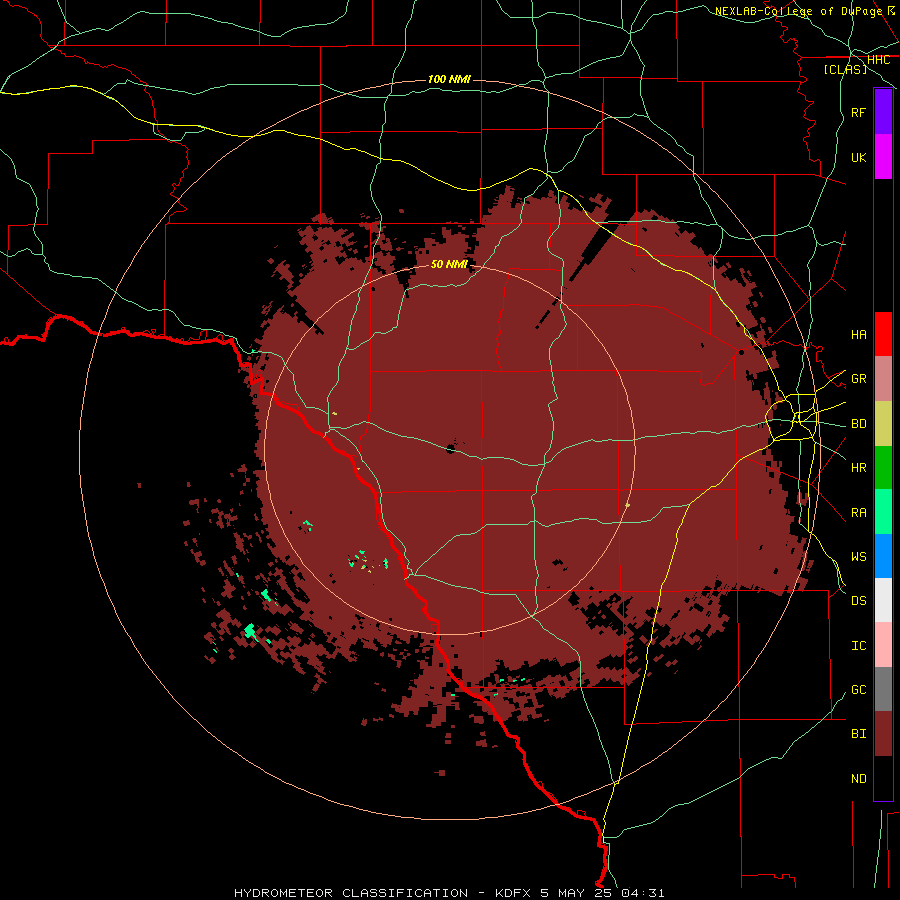Select the IC light pink legend swatch
900x900 pixels.
[883, 645]
